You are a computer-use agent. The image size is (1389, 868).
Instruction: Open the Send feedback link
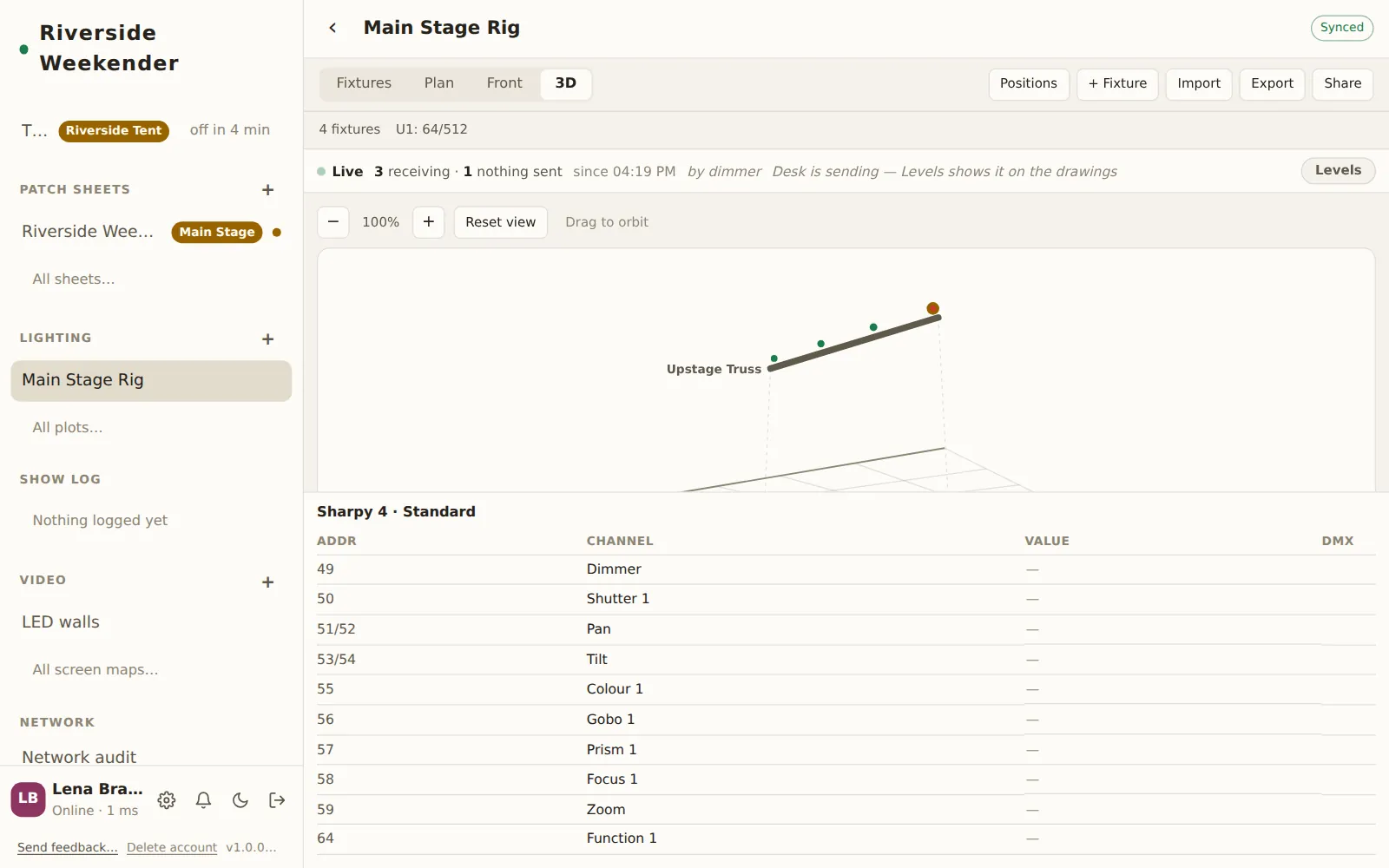tap(68, 847)
